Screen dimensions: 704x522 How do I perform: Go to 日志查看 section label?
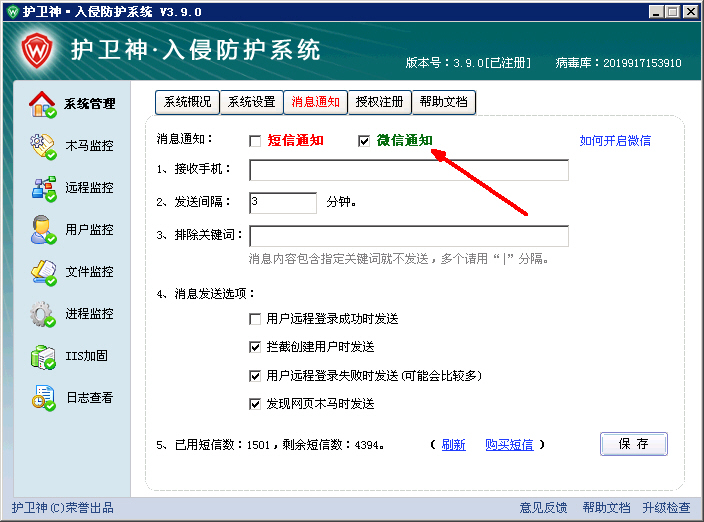(90, 398)
